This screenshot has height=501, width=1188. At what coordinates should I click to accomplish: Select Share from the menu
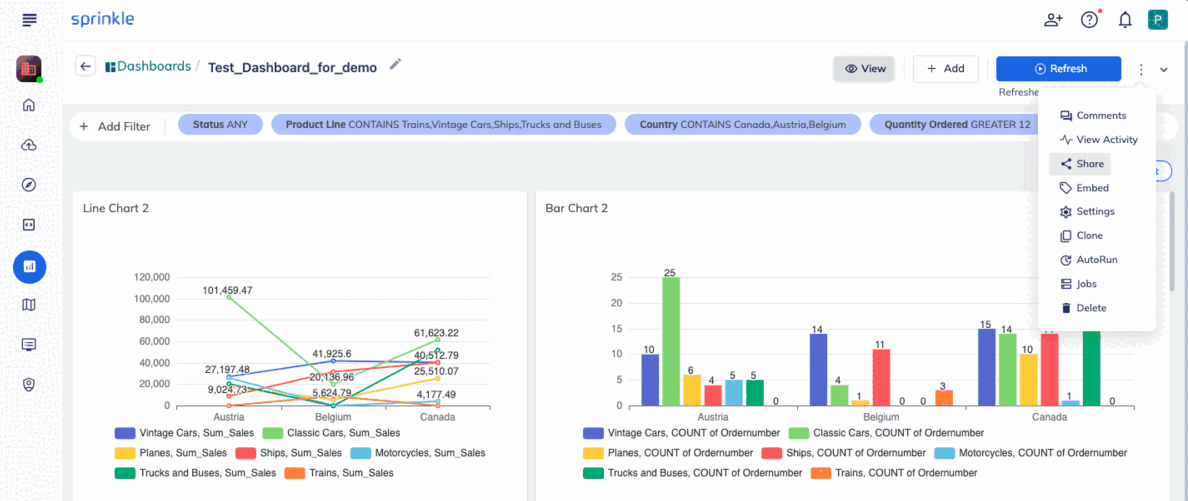(x=1080, y=164)
